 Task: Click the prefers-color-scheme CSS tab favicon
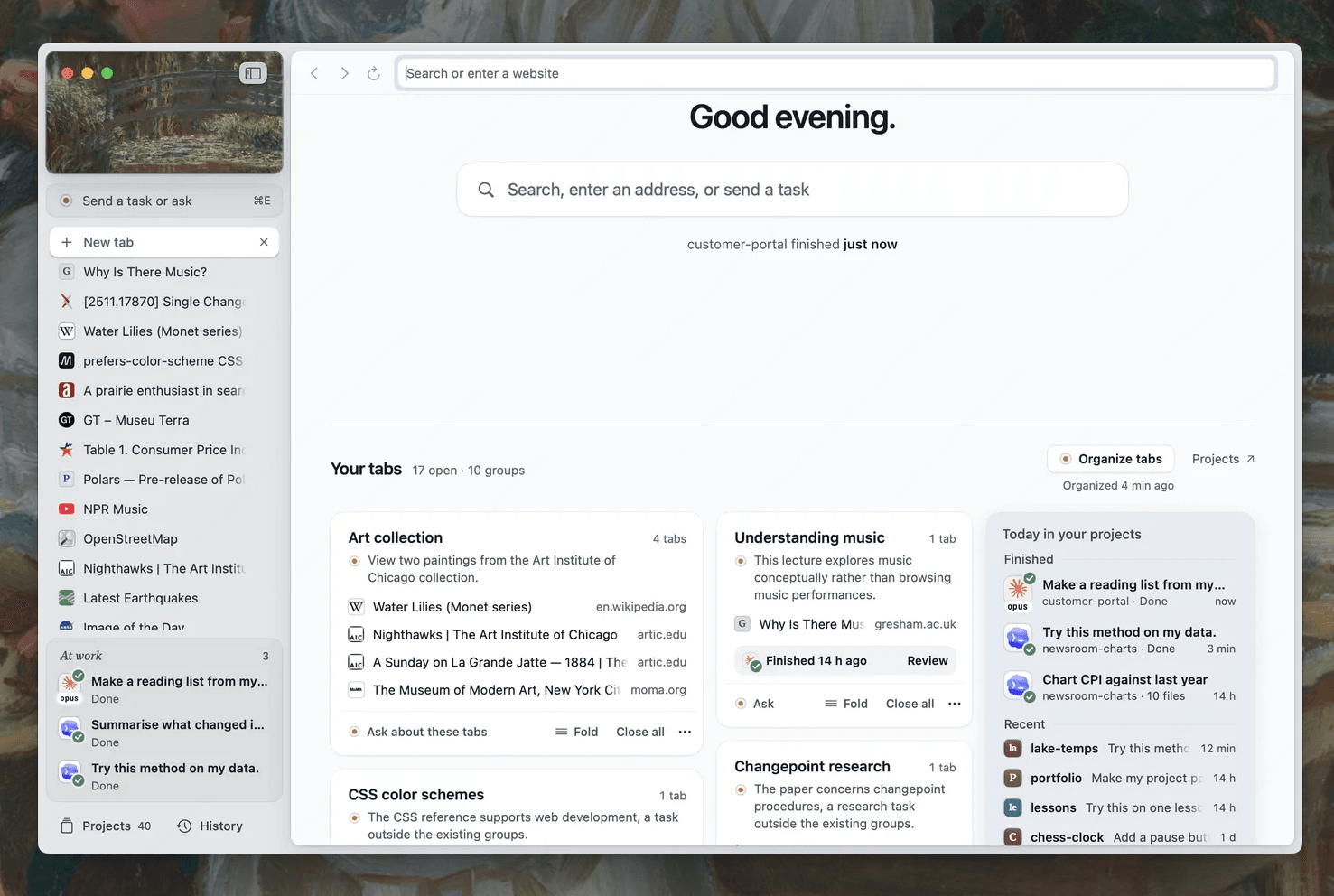(x=67, y=360)
